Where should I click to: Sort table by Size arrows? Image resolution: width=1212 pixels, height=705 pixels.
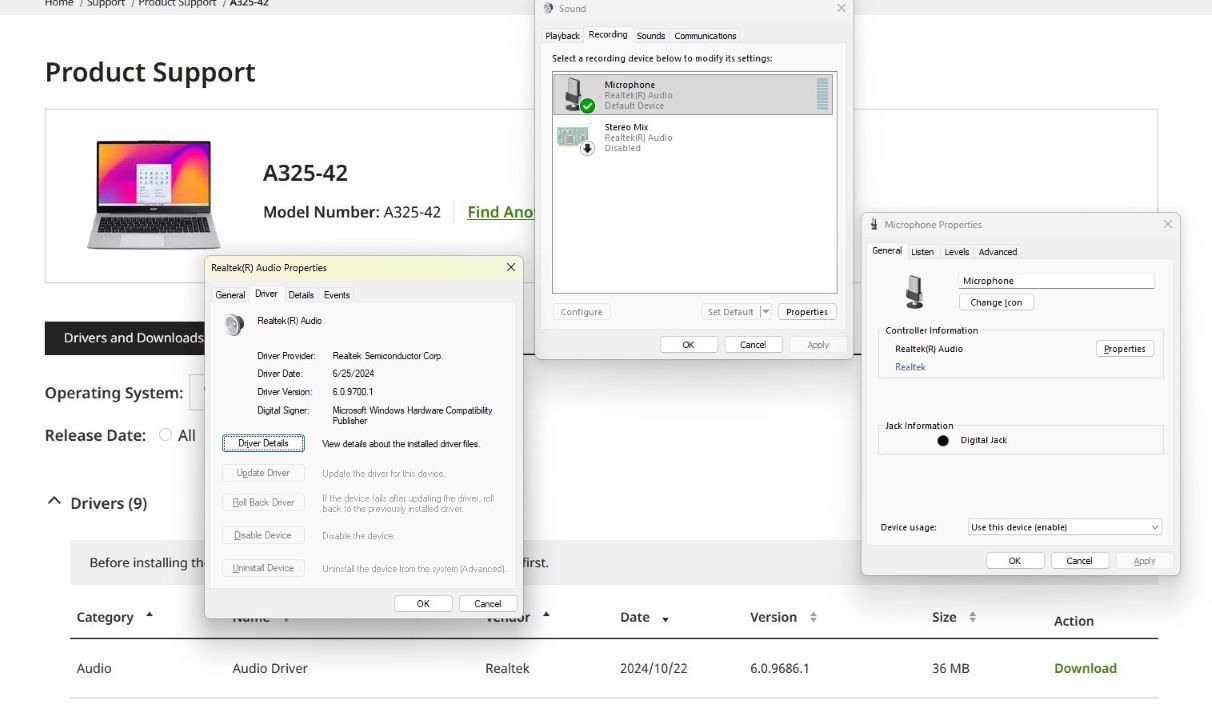[x=972, y=617]
